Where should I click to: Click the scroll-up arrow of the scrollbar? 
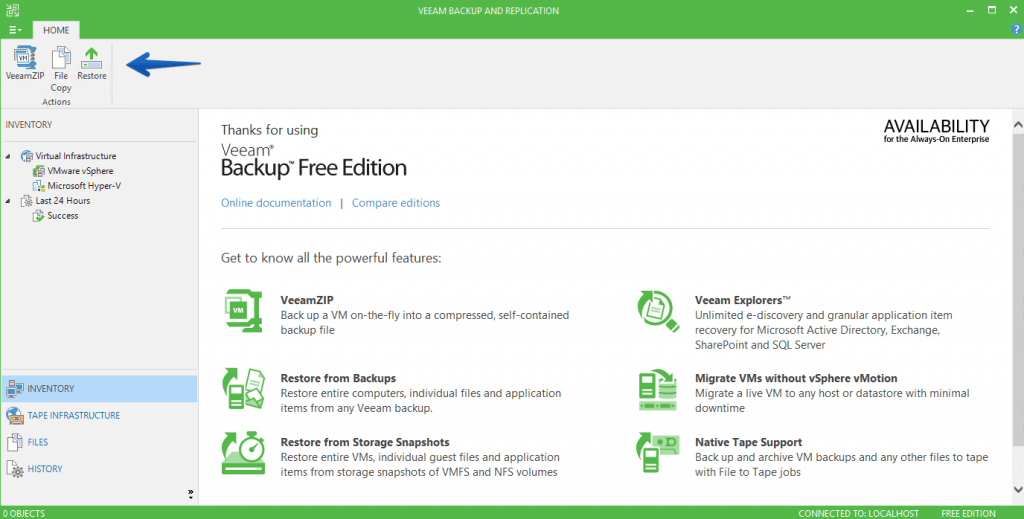coord(1017,125)
